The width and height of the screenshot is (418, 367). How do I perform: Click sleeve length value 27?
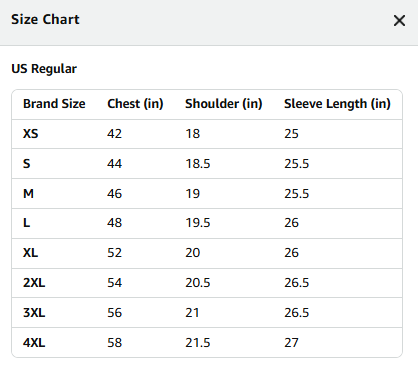pos(291,343)
